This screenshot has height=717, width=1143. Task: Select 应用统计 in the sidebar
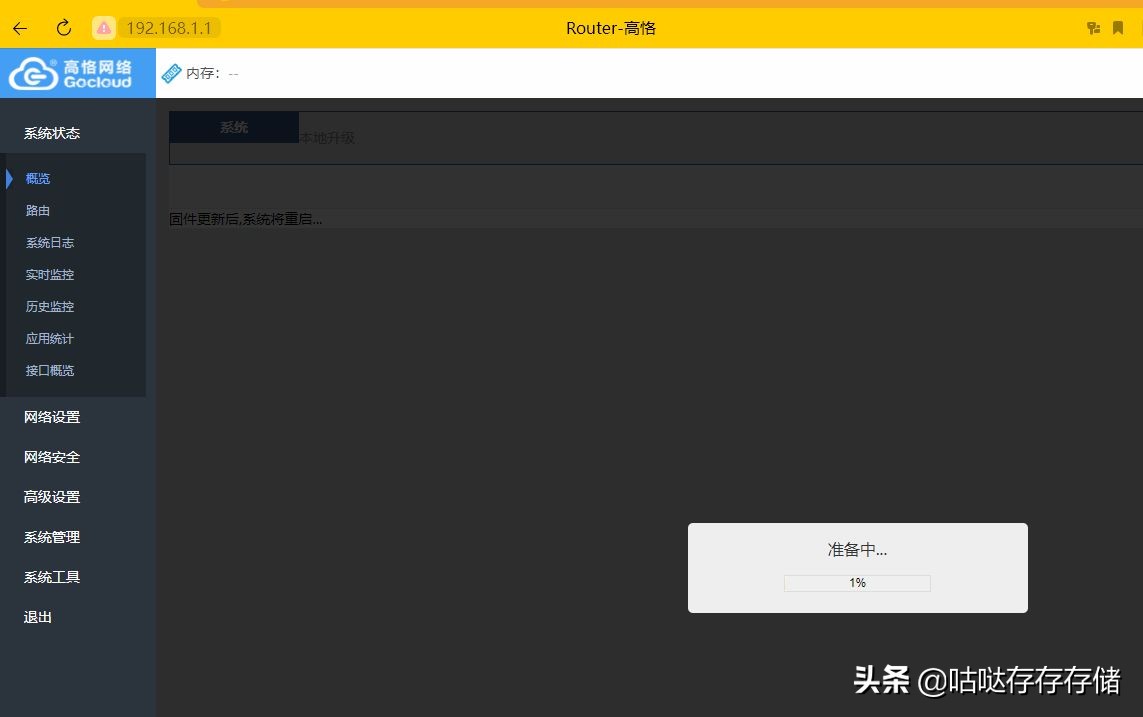coord(49,338)
